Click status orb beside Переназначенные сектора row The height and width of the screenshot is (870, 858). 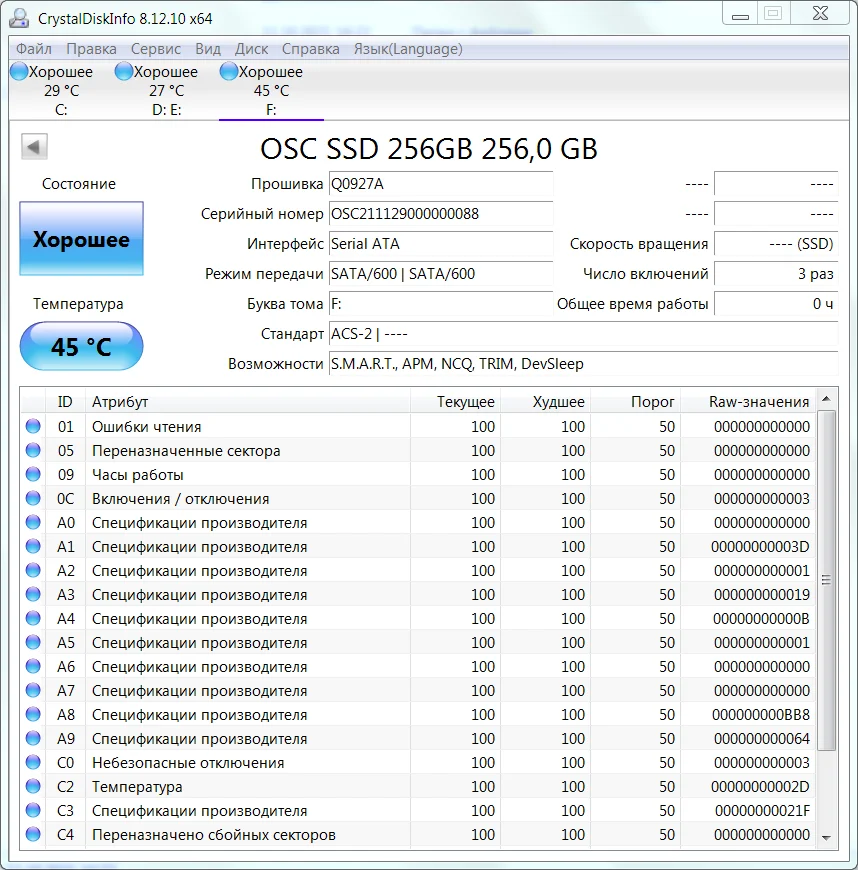(x=33, y=451)
